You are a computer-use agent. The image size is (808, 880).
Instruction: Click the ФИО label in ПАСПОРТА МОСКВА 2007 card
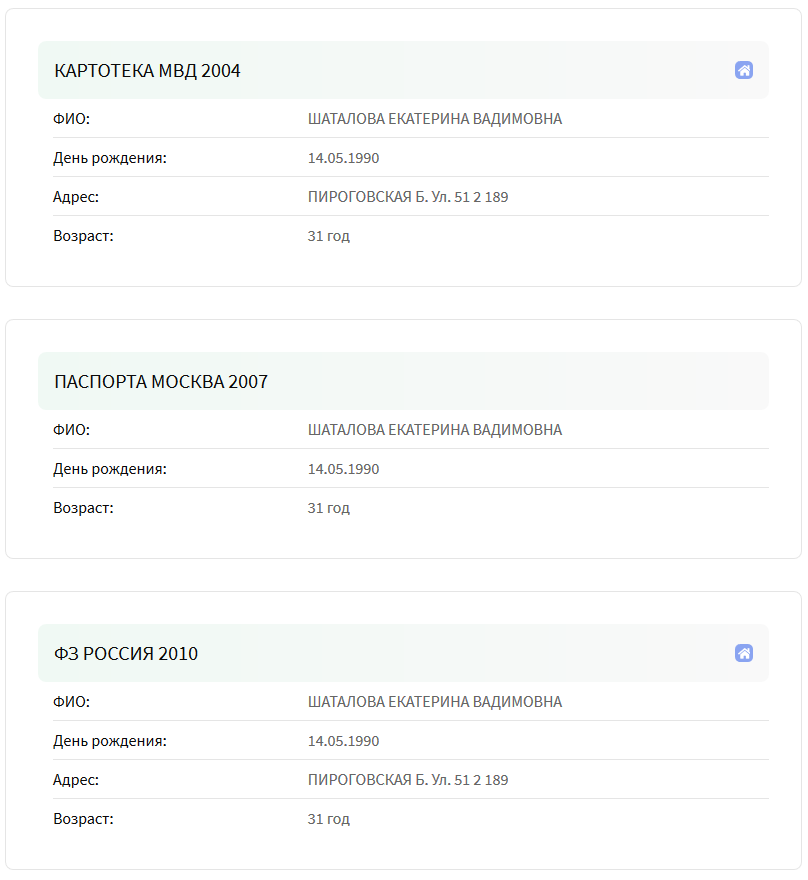point(71,430)
